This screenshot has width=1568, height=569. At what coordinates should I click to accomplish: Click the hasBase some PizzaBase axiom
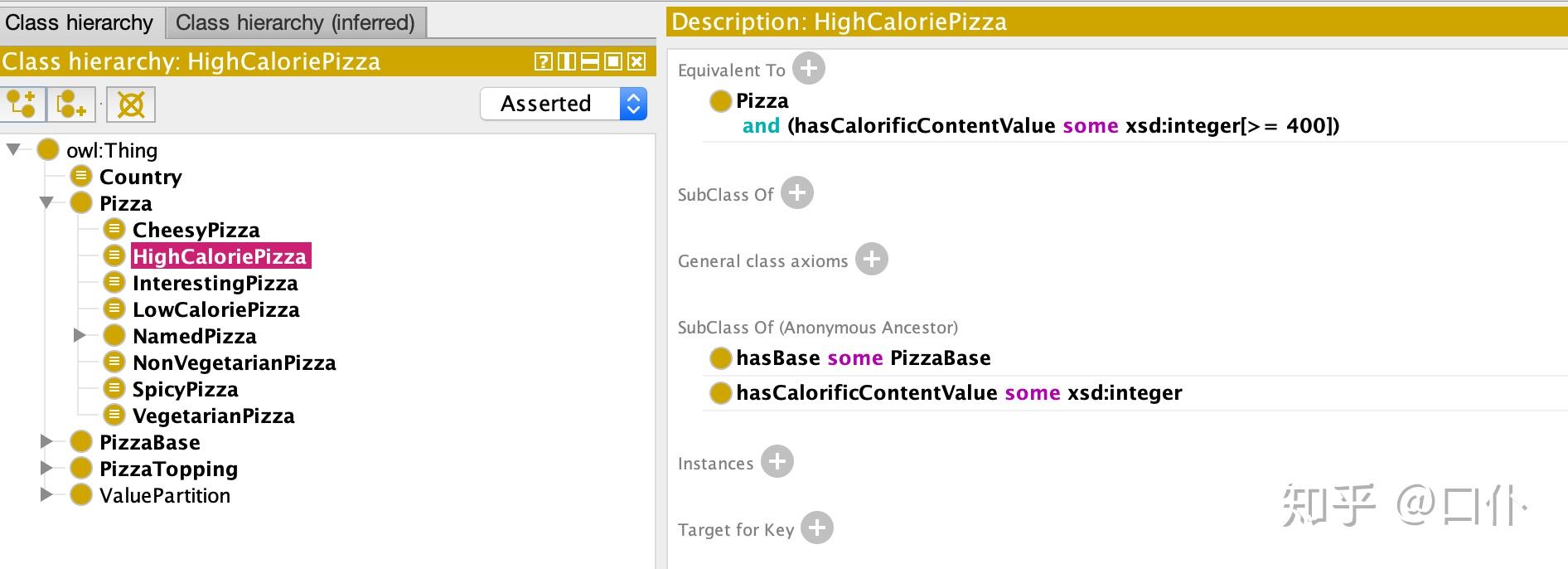coord(863,357)
